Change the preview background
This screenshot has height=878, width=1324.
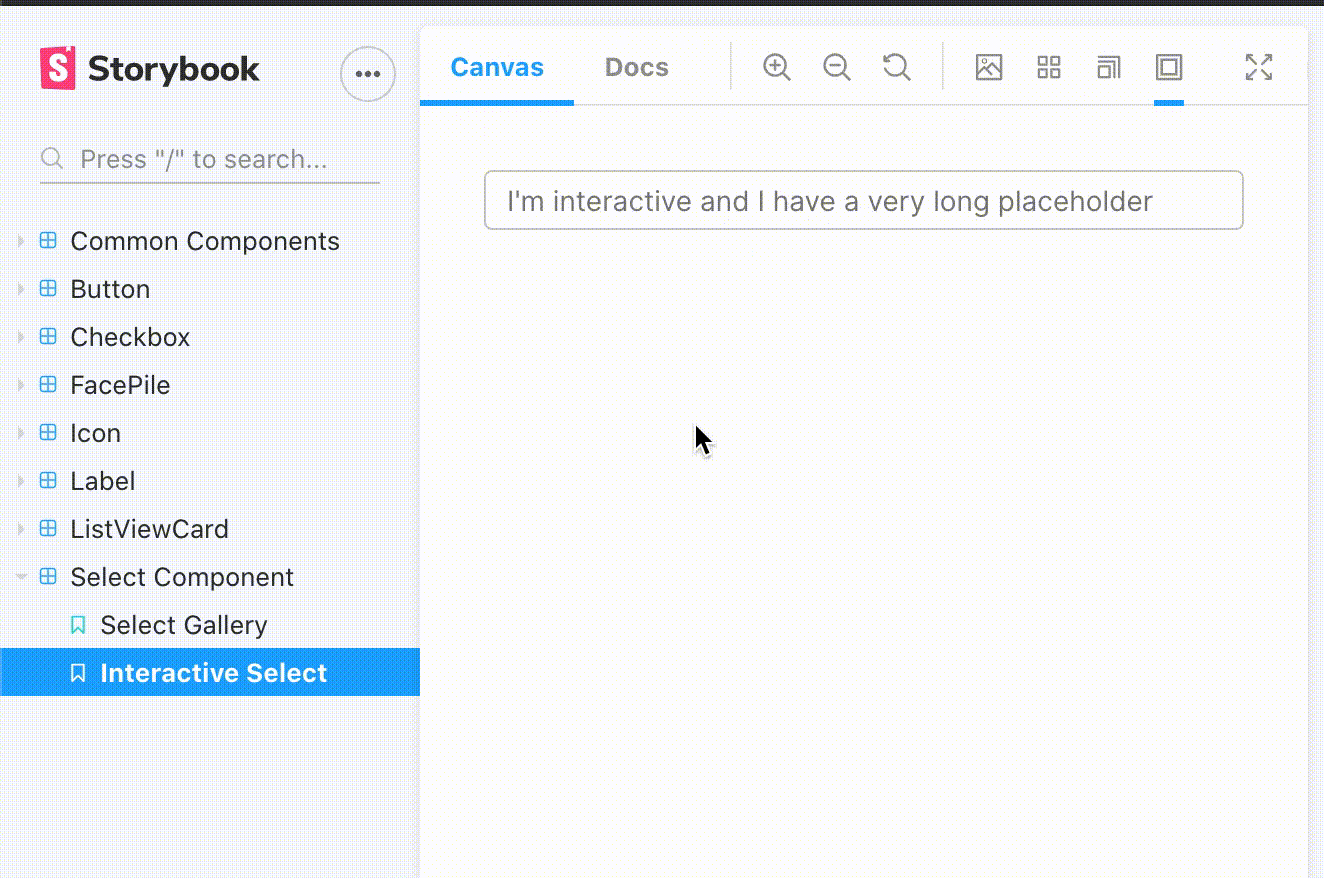click(989, 67)
